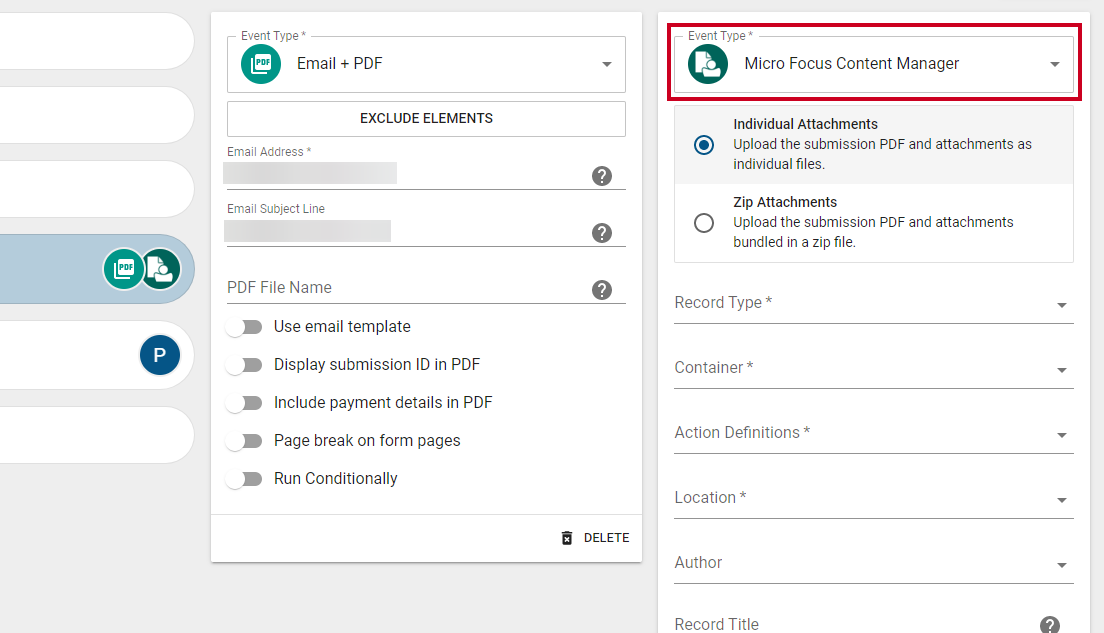Image resolution: width=1104 pixels, height=633 pixels.
Task: Click the Email + PDF event type icon
Action: coord(261,64)
